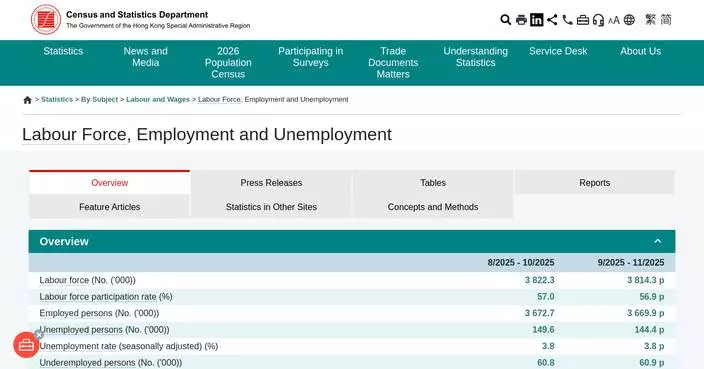This screenshot has height=369, width=704.
Task: Click the telephone contact icon
Action: click(x=568, y=20)
